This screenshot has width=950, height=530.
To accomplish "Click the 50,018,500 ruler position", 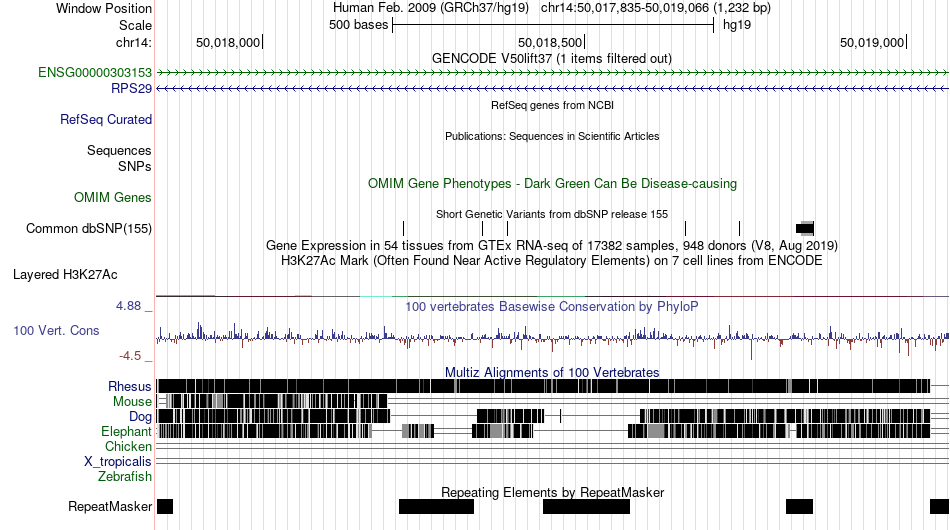I will [x=550, y=42].
